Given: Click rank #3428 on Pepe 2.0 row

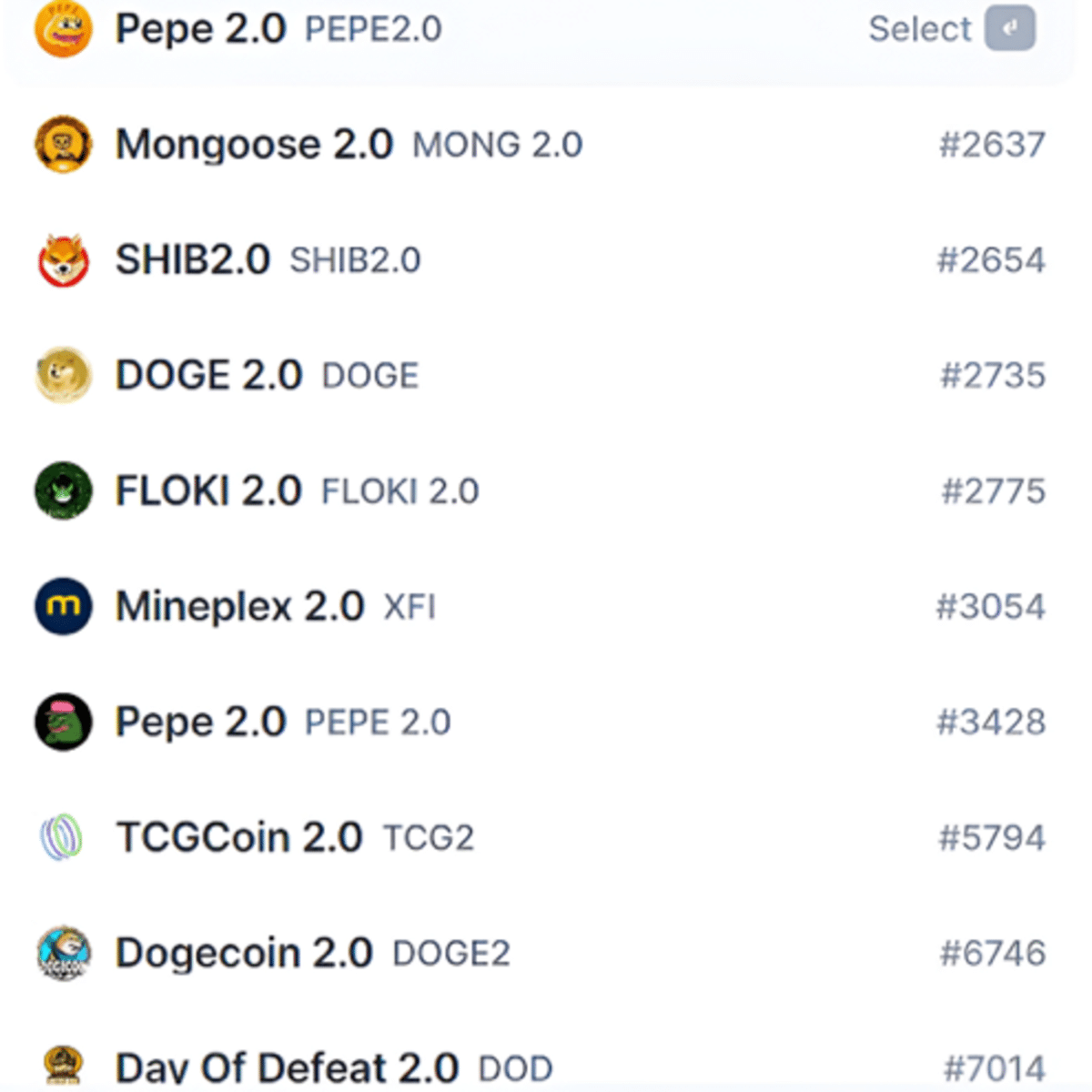Looking at the screenshot, I should [x=991, y=723].
